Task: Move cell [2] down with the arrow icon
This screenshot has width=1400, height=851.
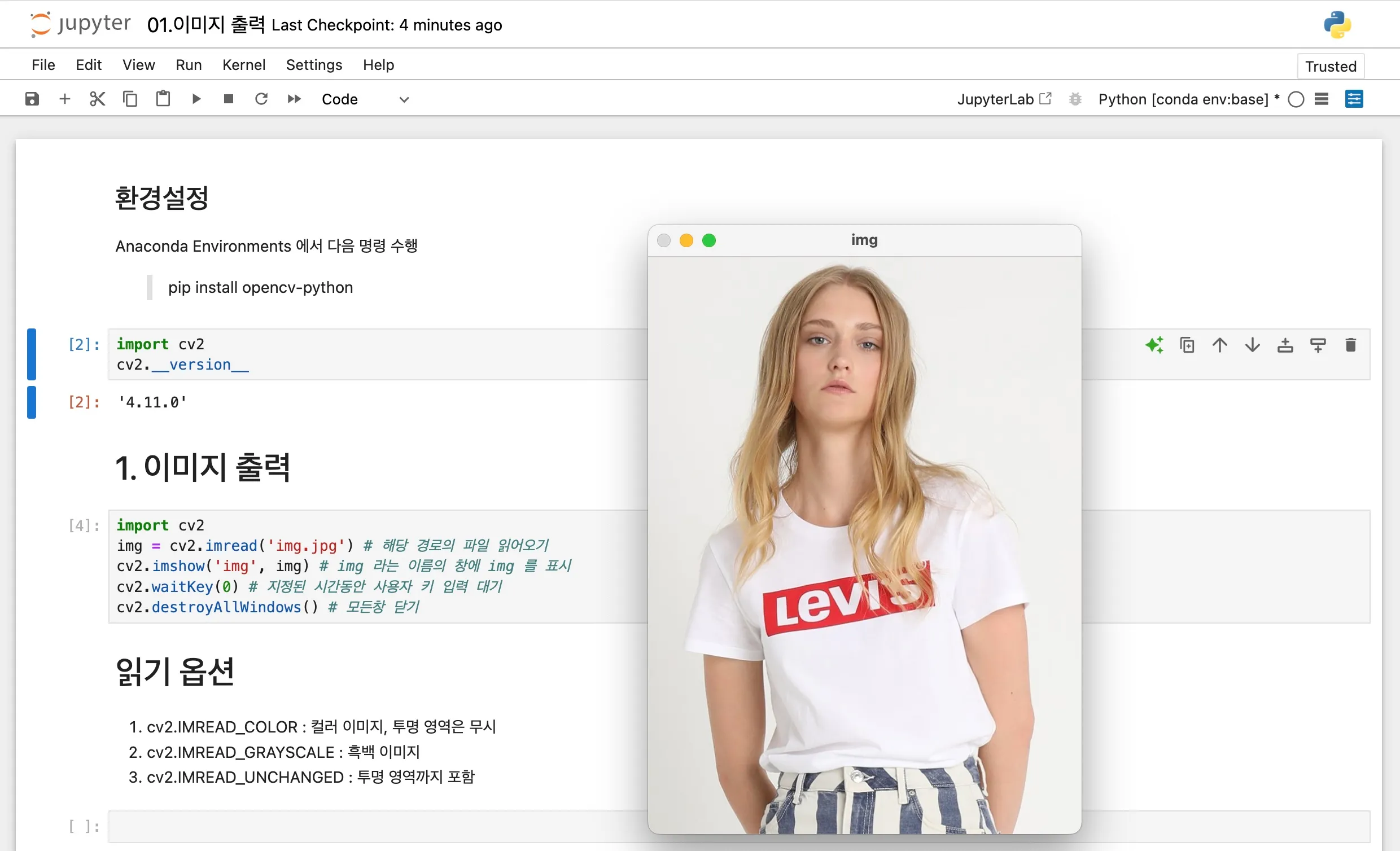Action: 1253,345
